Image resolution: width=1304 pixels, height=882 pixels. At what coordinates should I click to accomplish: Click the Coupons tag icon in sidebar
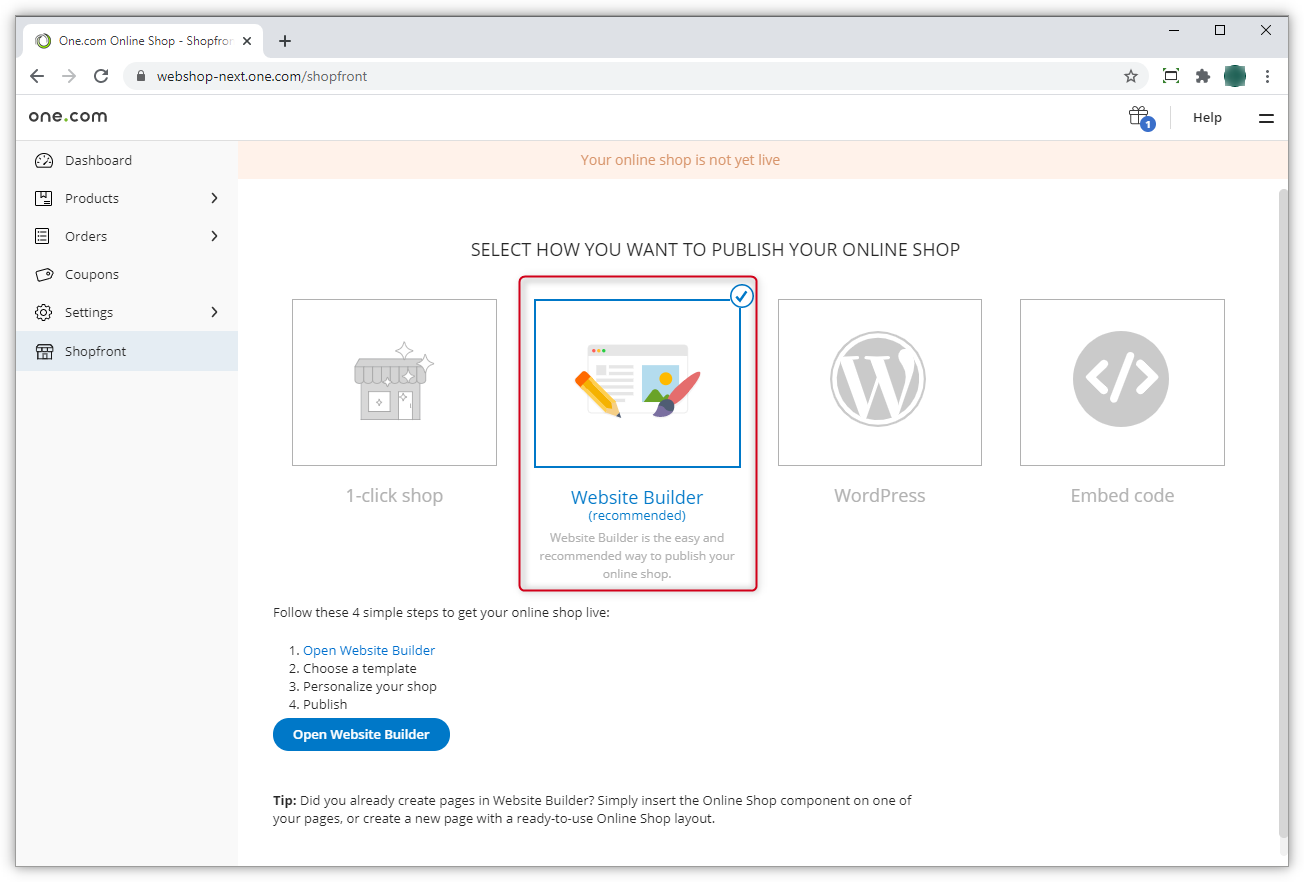pyautogui.click(x=43, y=274)
